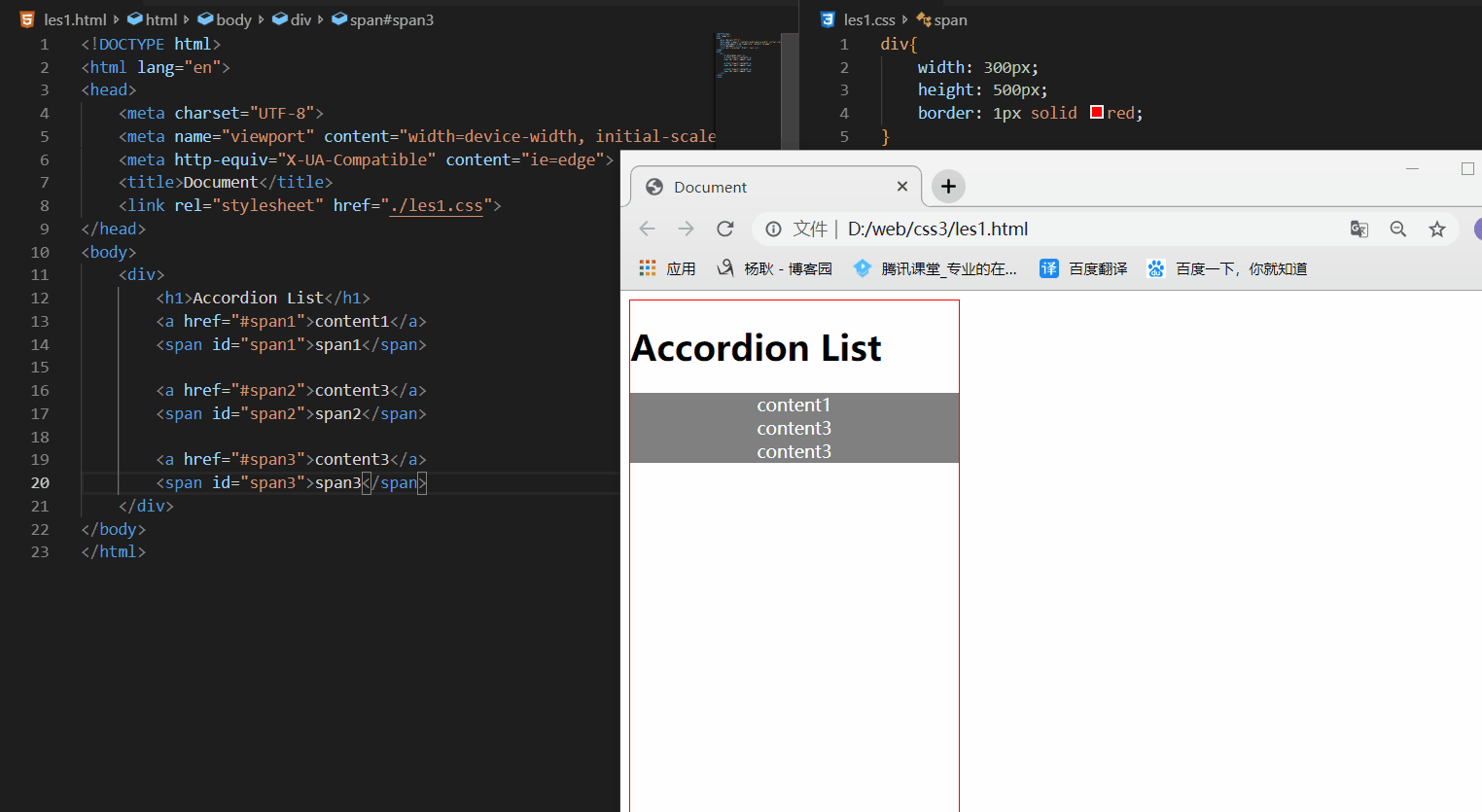Viewport: 1482px width, 812px height.
Task: Click the les1.css breadcrumb file name
Action: click(x=868, y=19)
